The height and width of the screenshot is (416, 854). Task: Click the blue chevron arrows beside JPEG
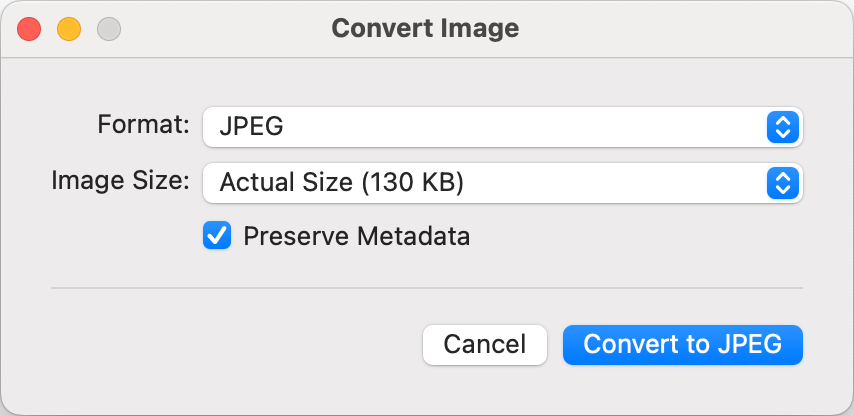click(x=783, y=127)
